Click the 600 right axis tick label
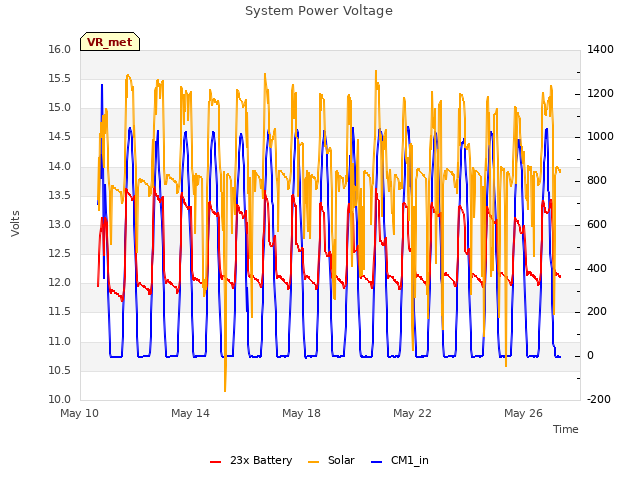 click(597, 224)
